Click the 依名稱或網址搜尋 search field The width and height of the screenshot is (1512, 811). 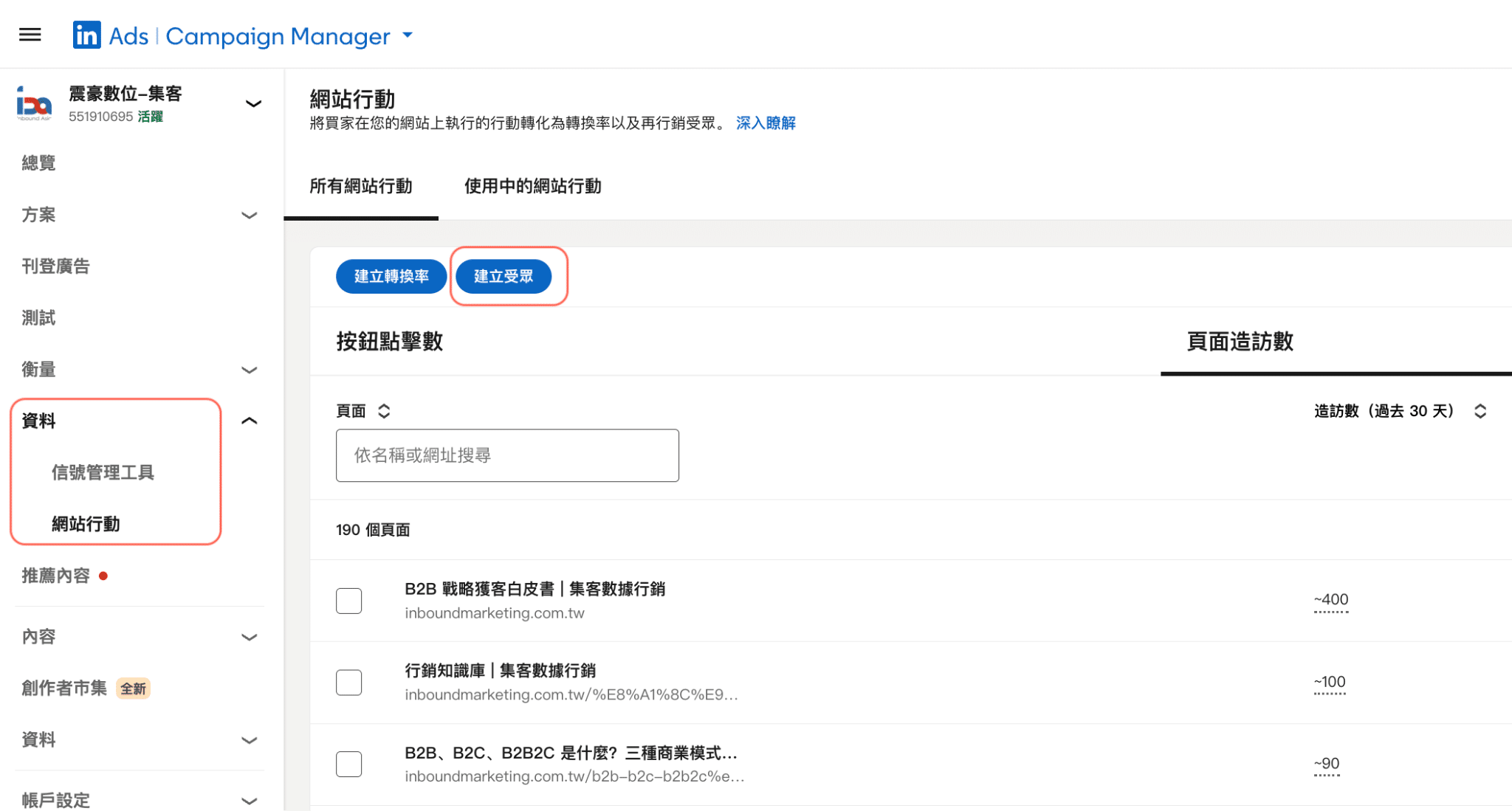click(x=507, y=455)
